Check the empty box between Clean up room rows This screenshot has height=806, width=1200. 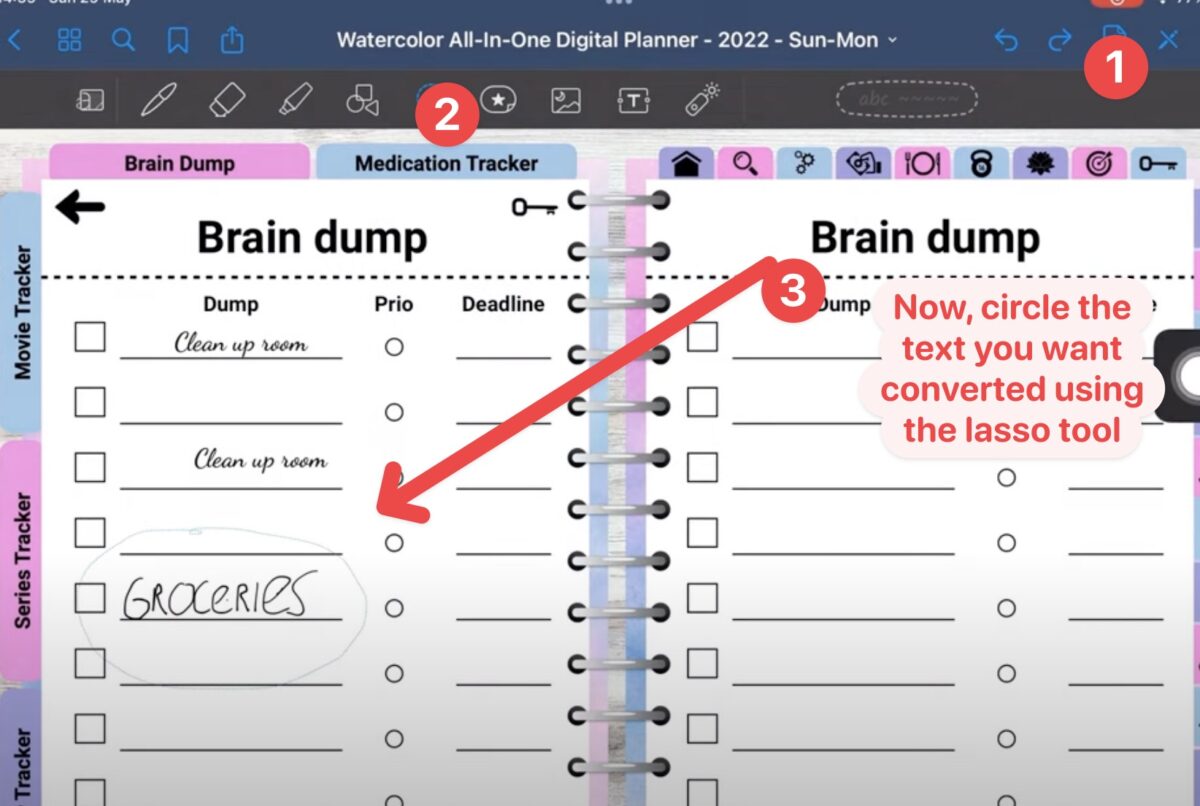(90, 402)
